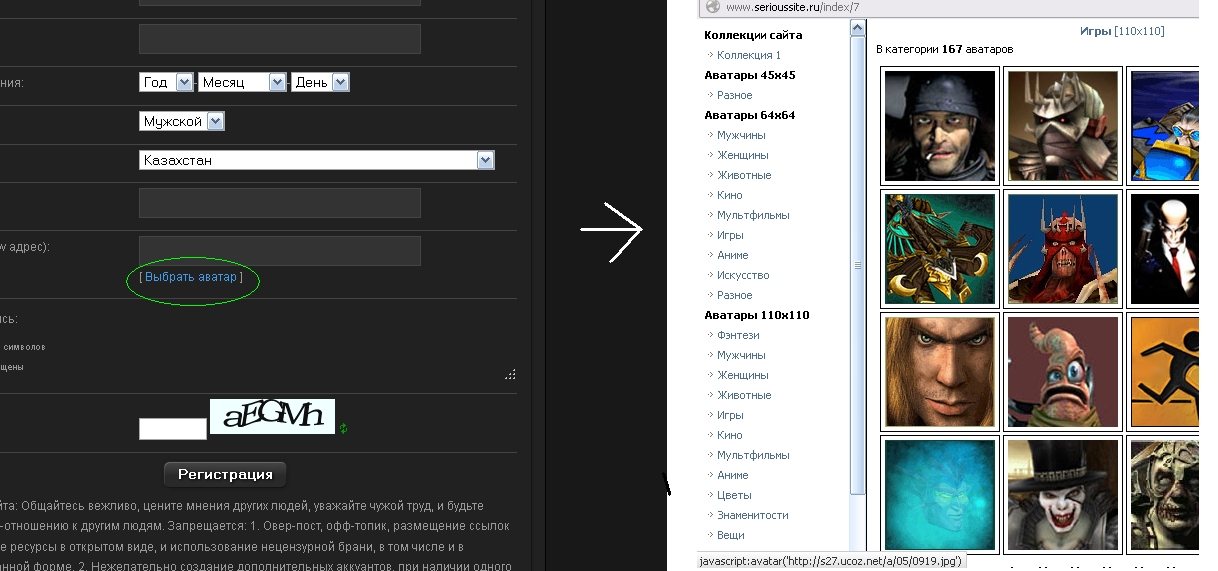Image resolution: width=1218 pixels, height=571 pixels.
Task: Open the 'Фэнтези' category link
Action: [738, 335]
